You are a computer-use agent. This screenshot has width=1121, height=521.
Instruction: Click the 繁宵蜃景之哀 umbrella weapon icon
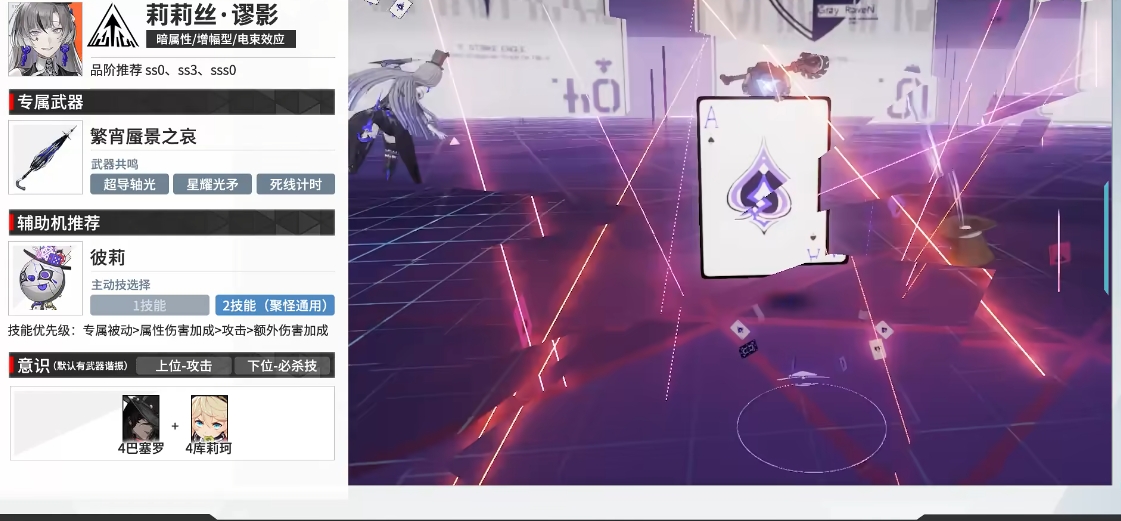pyautogui.click(x=45, y=159)
